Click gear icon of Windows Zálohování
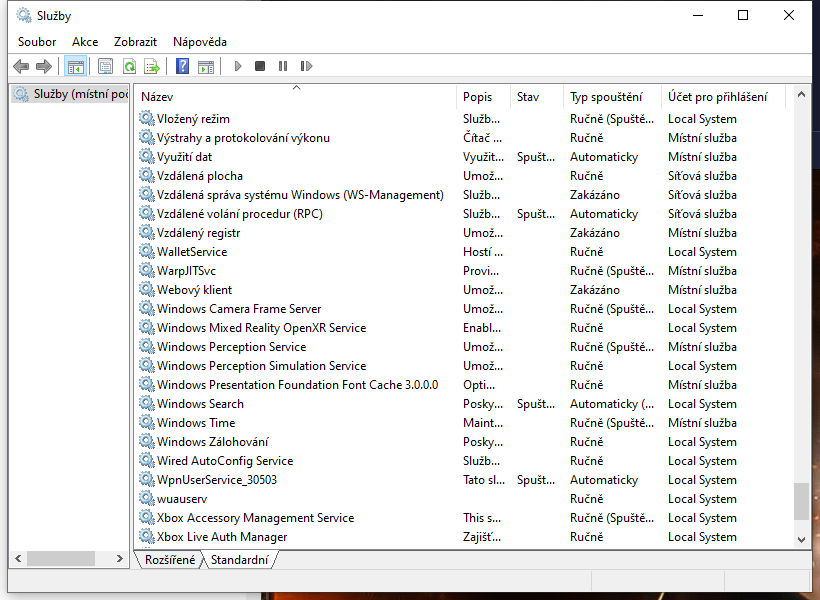This screenshot has height=600, width=820. [147, 441]
